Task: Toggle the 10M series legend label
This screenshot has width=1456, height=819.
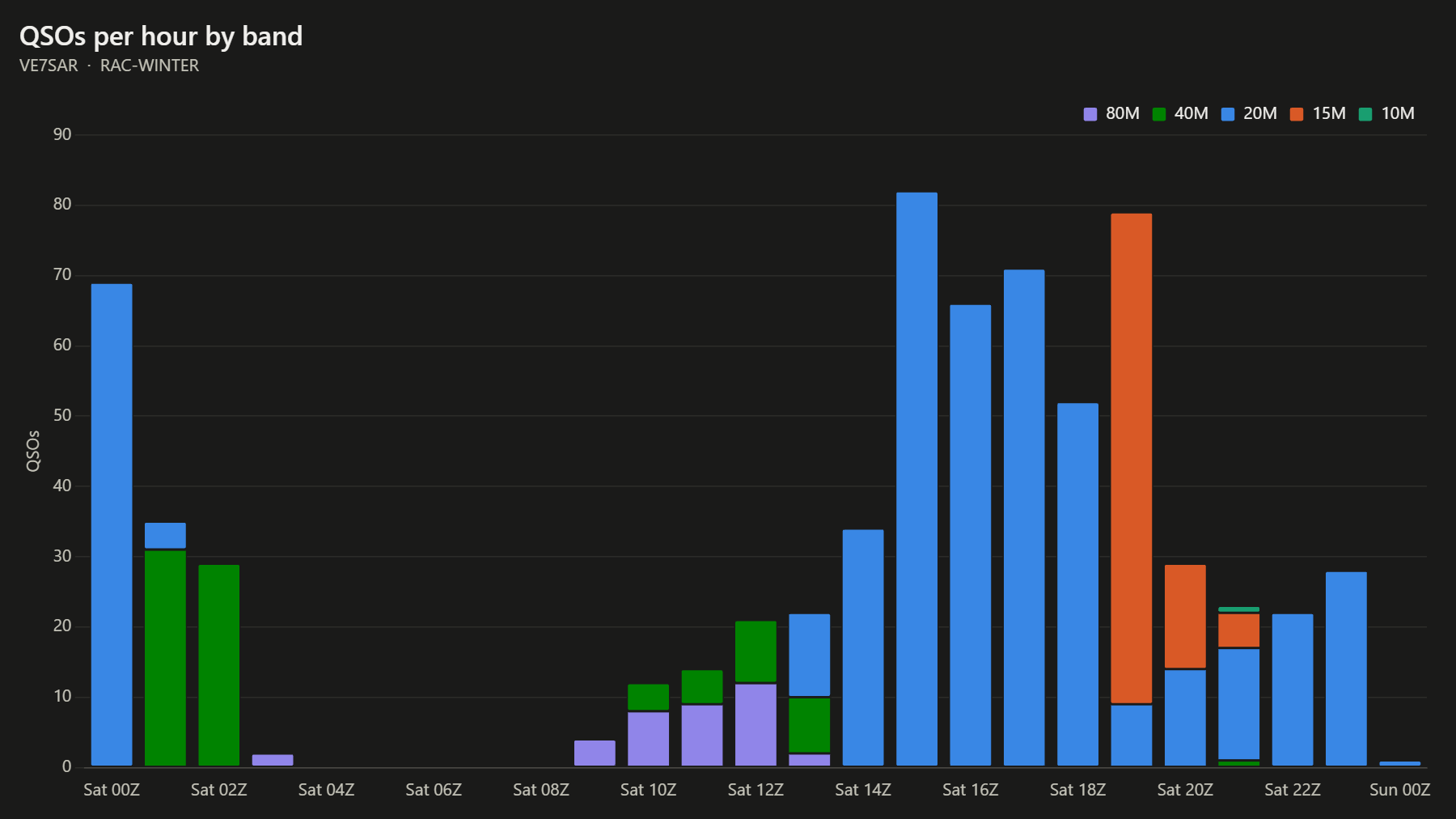Action: (1398, 113)
